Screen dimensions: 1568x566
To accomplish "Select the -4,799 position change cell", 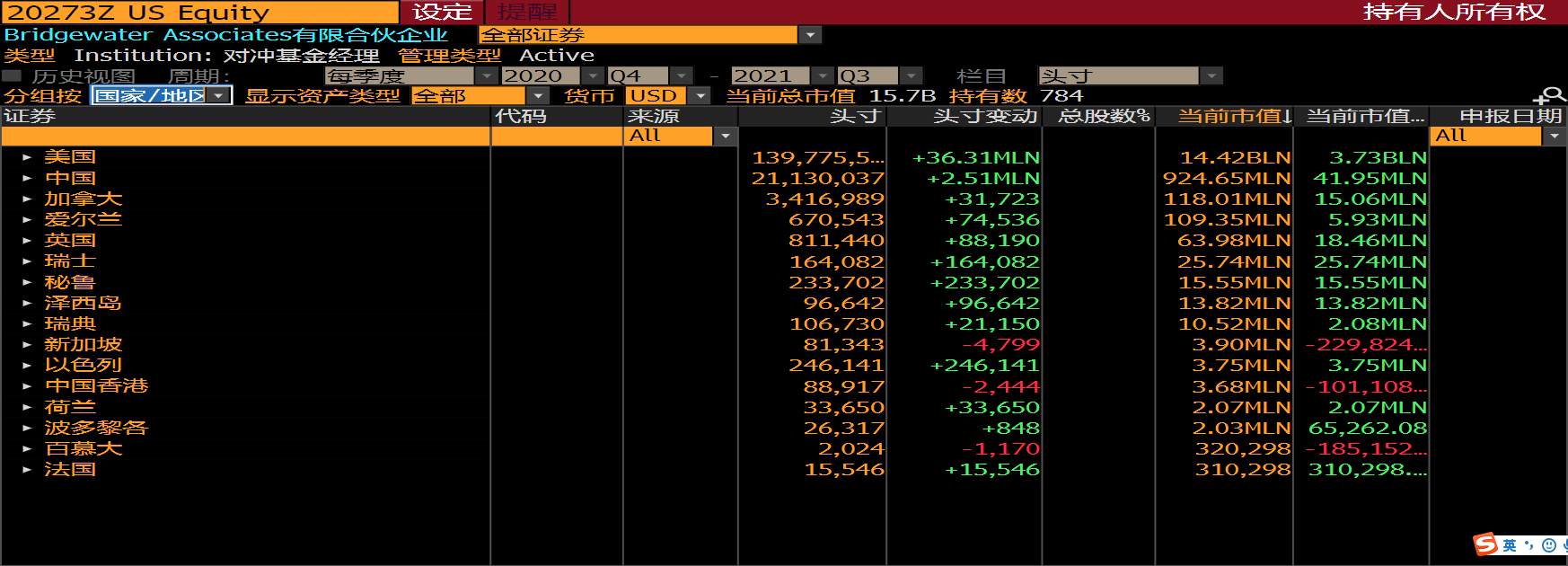I will tap(1000, 344).
